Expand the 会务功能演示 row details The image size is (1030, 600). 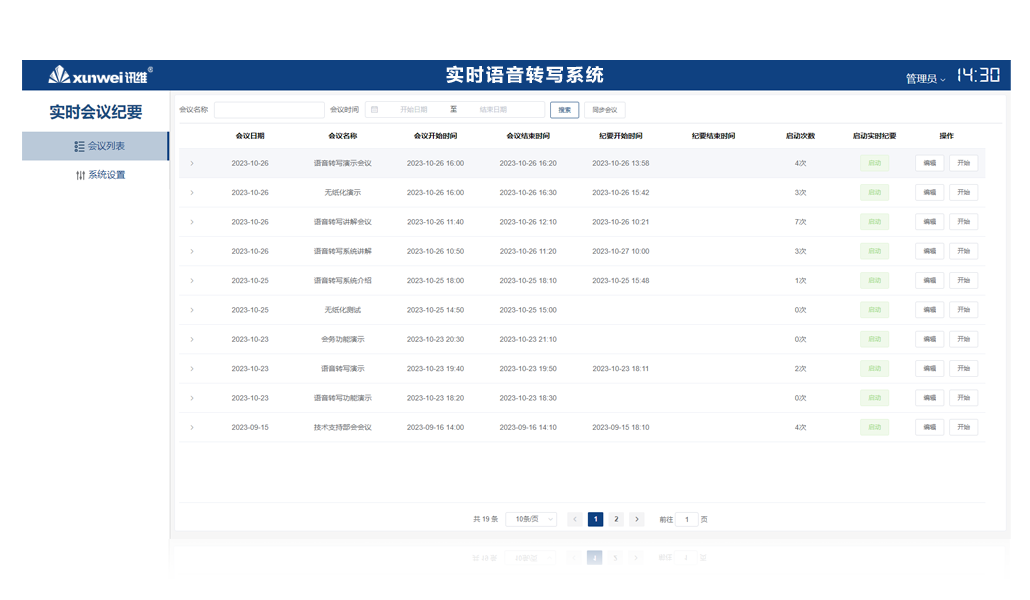point(192,339)
